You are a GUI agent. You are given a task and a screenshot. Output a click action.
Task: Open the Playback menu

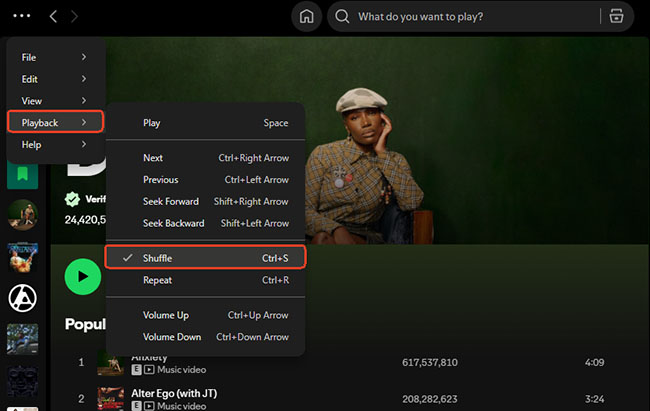pos(55,122)
